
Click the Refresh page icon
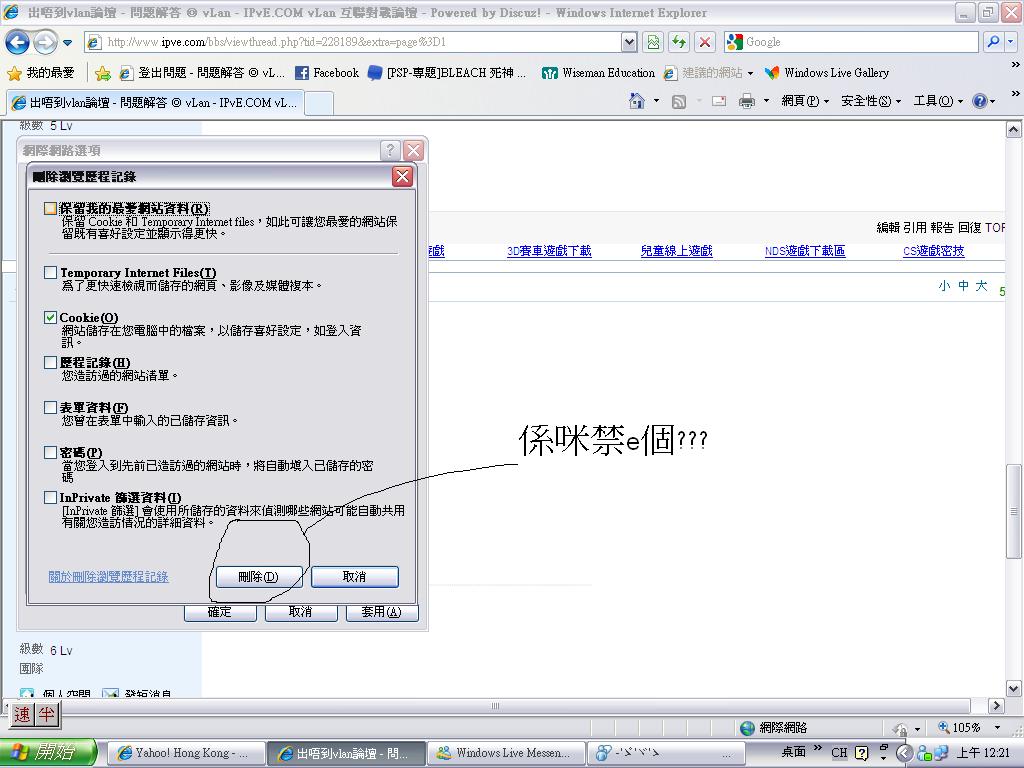tap(679, 42)
